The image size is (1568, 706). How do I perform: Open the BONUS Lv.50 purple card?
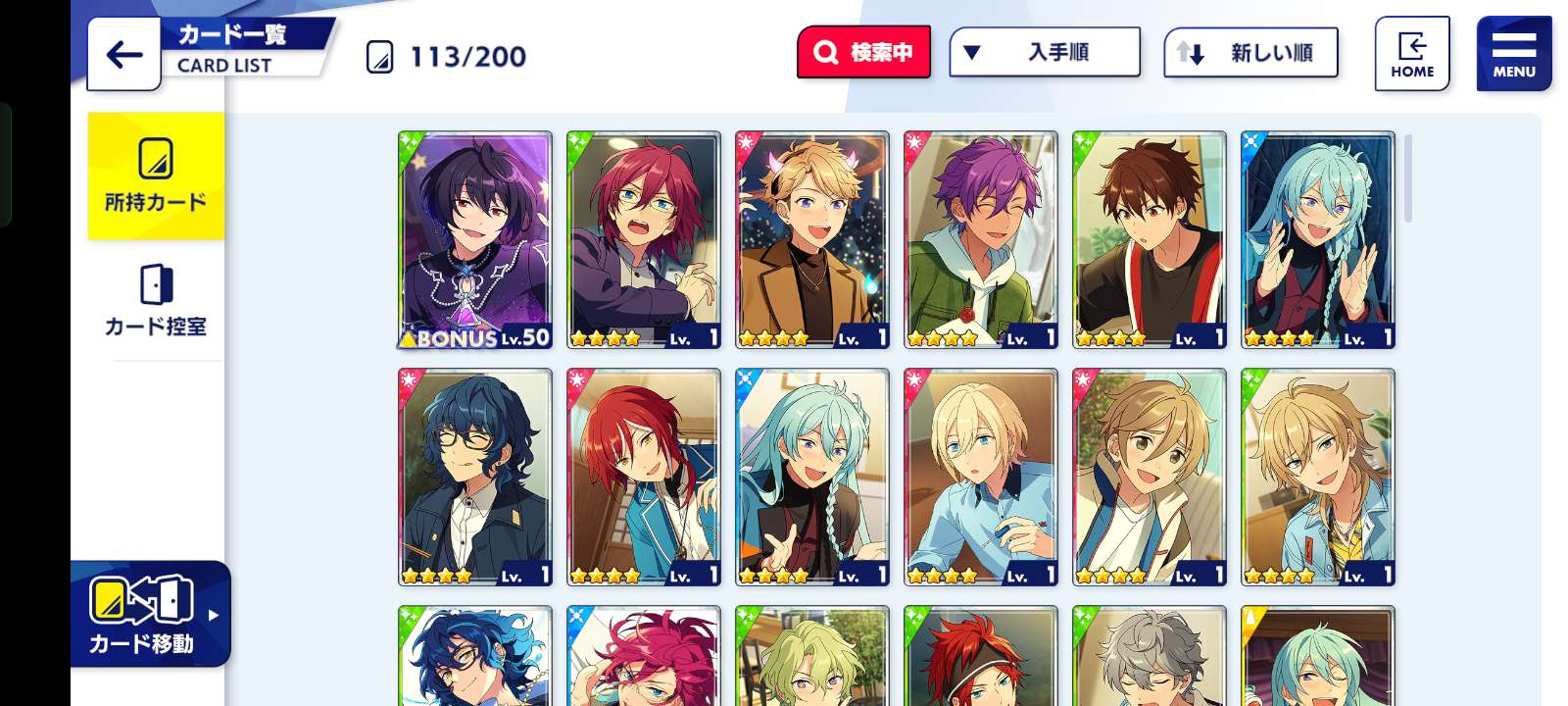(x=475, y=240)
